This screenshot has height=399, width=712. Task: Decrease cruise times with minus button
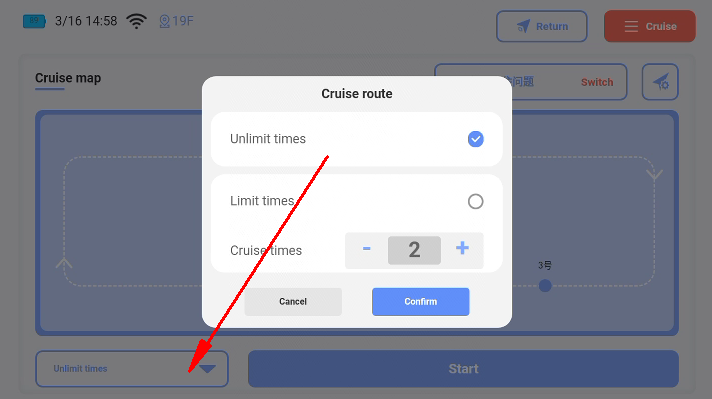point(366,249)
